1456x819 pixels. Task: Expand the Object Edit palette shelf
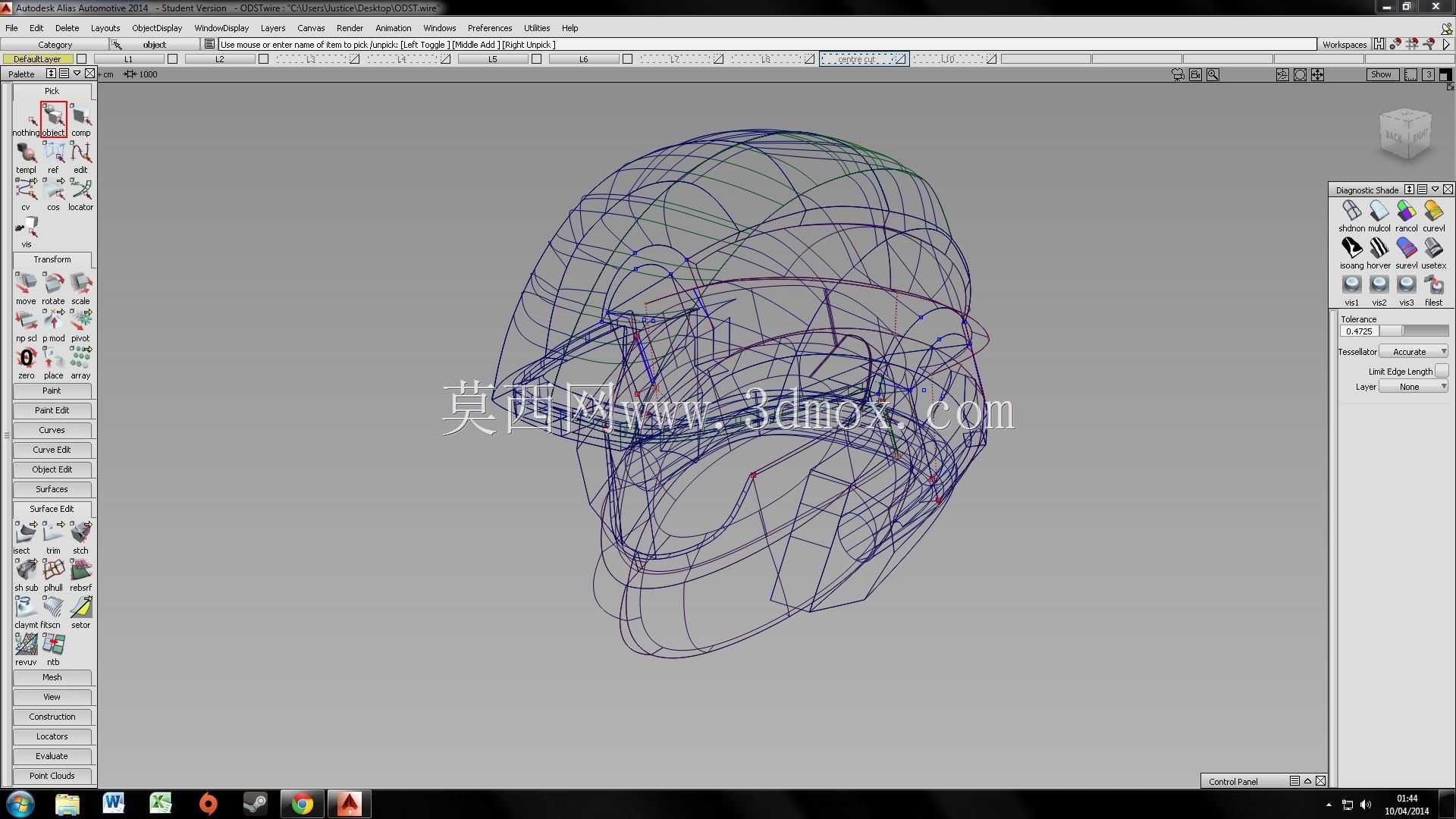tap(52, 469)
